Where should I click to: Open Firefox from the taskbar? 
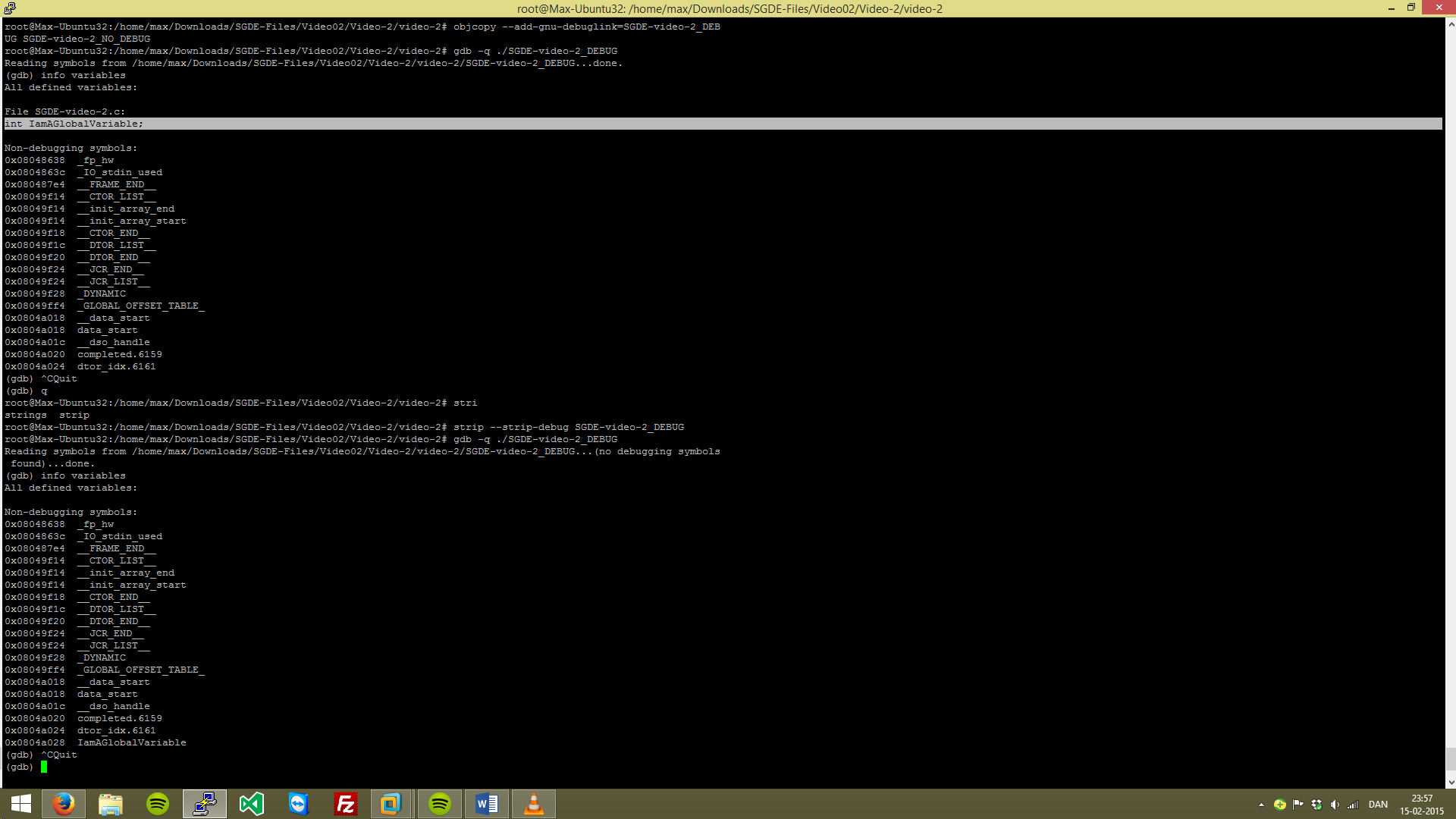tap(64, 803)
